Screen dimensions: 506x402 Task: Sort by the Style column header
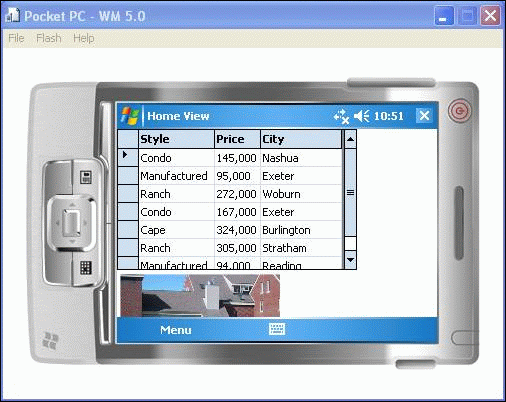click(176, 139)
